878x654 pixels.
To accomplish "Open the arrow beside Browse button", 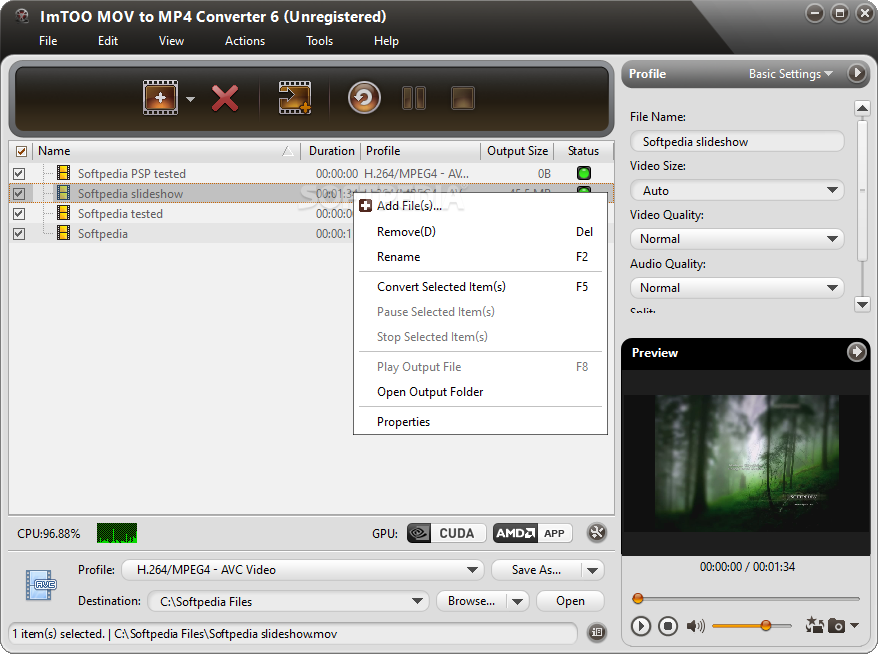I will (517, 601).
